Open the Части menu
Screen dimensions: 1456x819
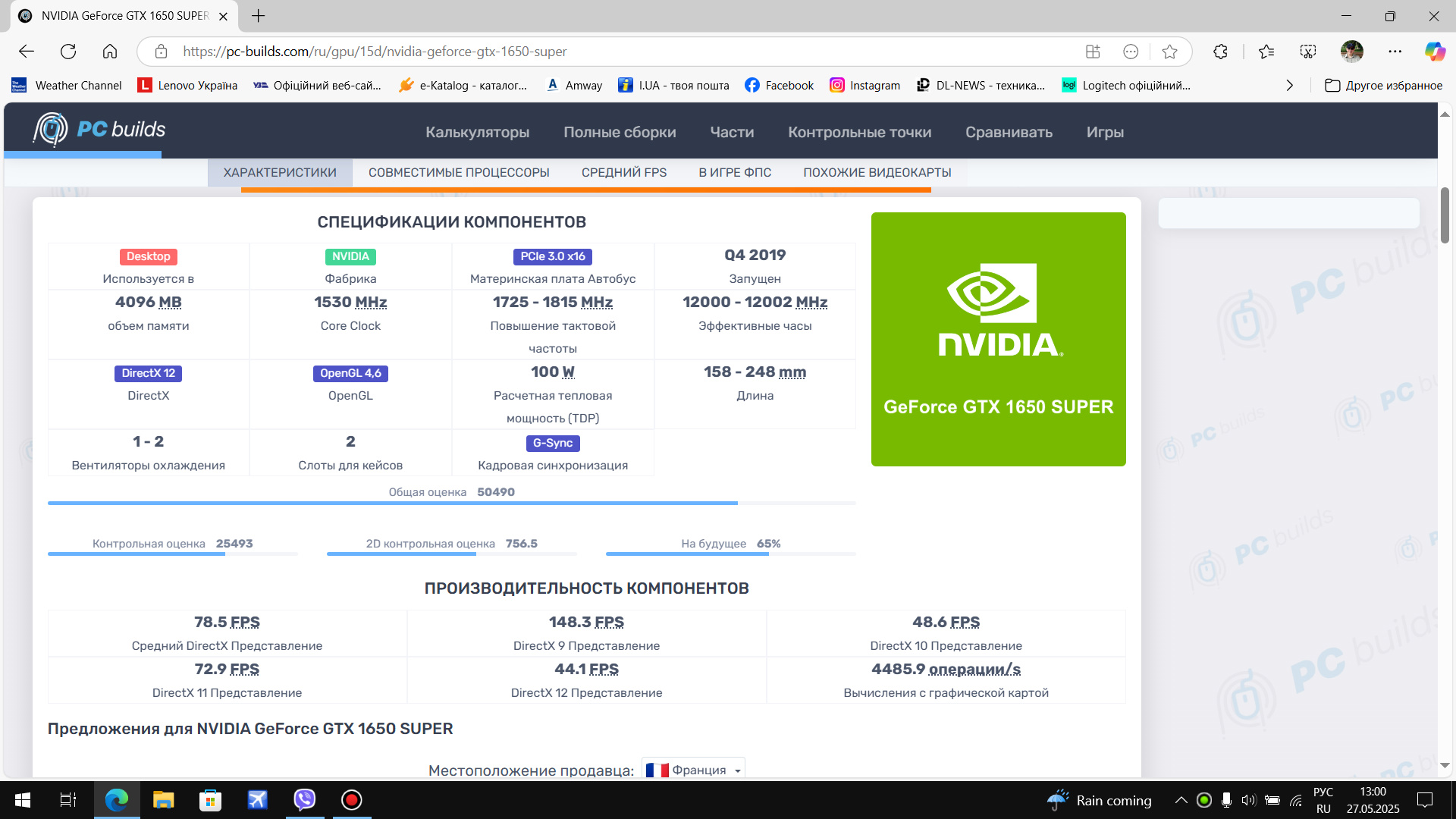click(x=732, y=132)
